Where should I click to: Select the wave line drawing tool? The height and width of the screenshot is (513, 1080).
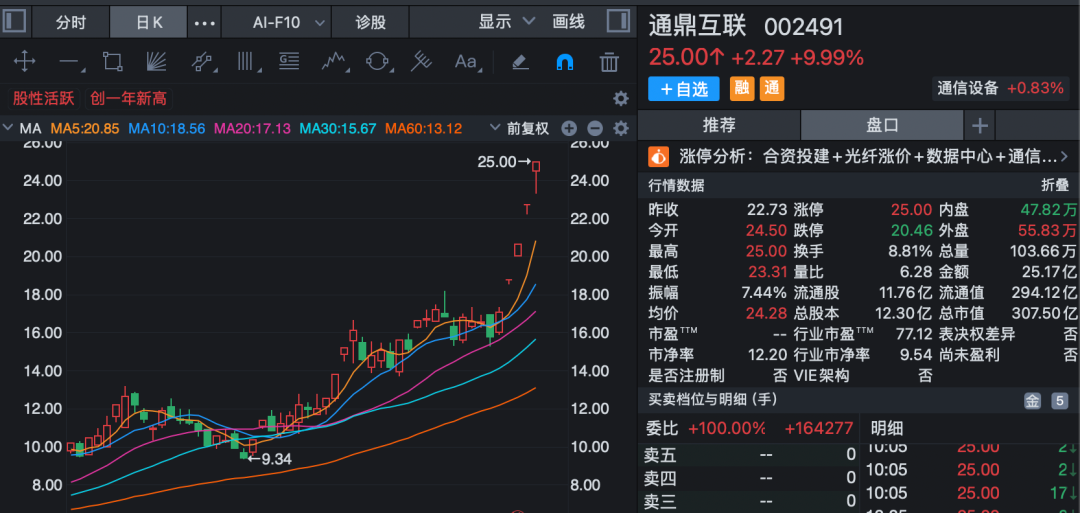pyautogui.click(x=333, y=62)
